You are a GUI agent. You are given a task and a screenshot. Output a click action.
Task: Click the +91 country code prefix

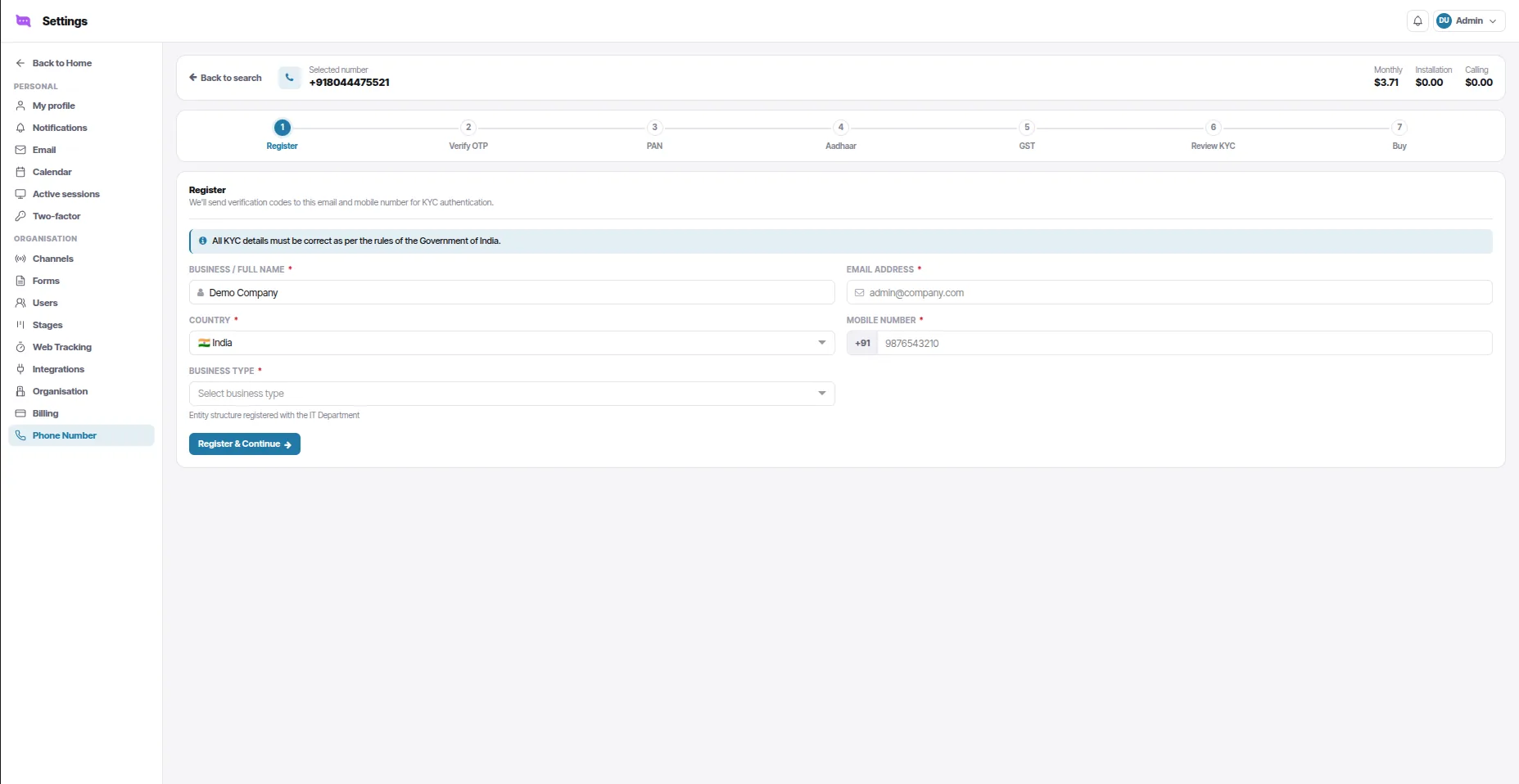point(862,343)
